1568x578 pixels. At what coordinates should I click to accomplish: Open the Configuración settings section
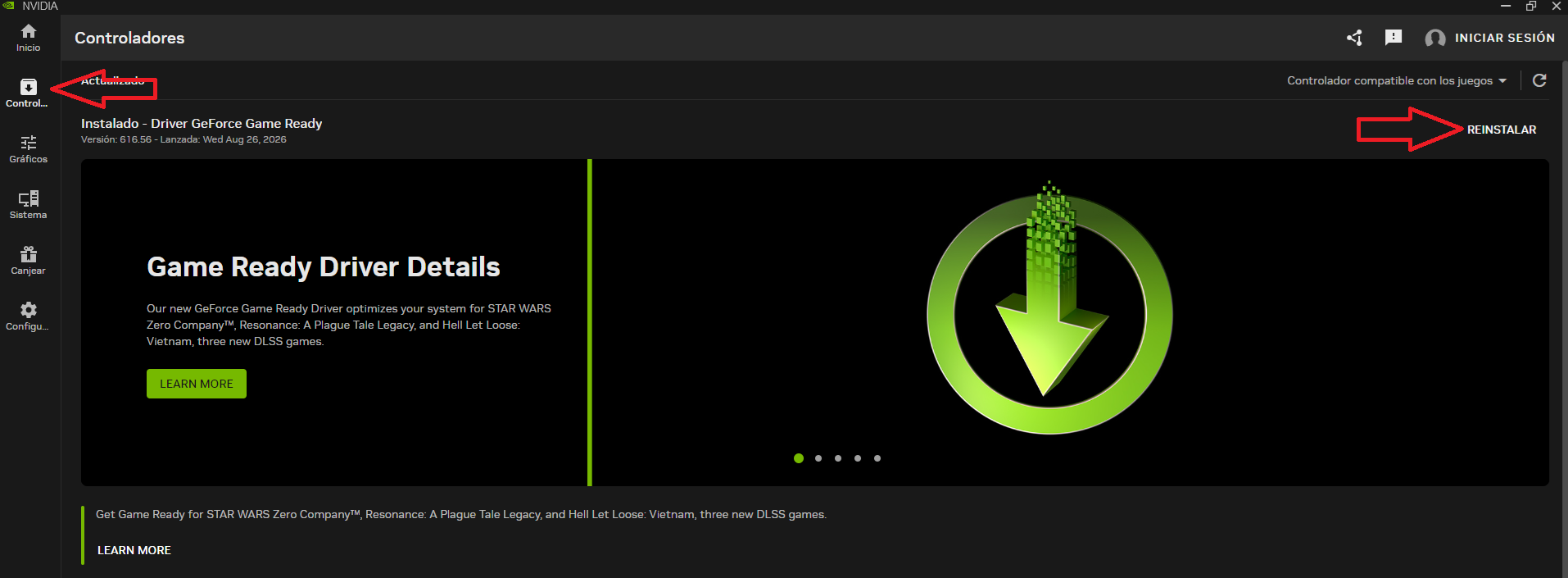point(28,316)
